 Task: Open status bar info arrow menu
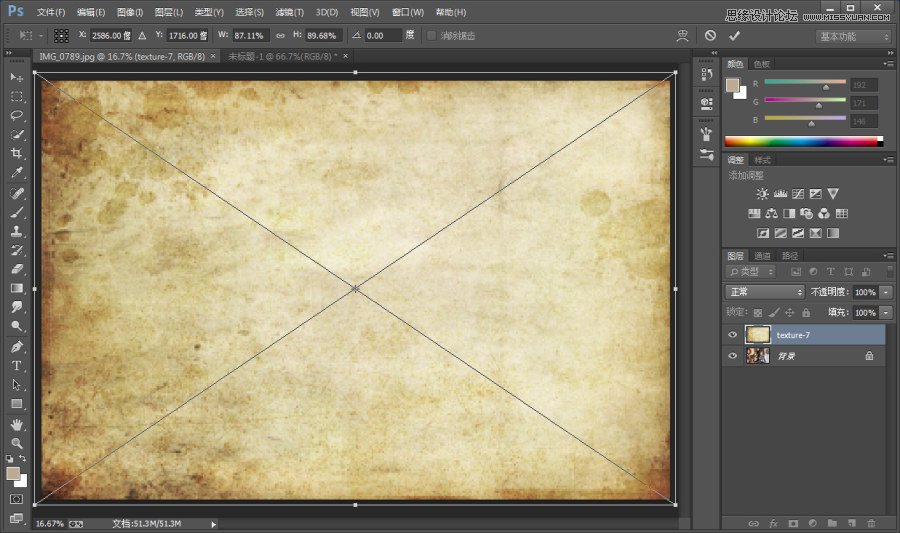(x=214, y=524)
